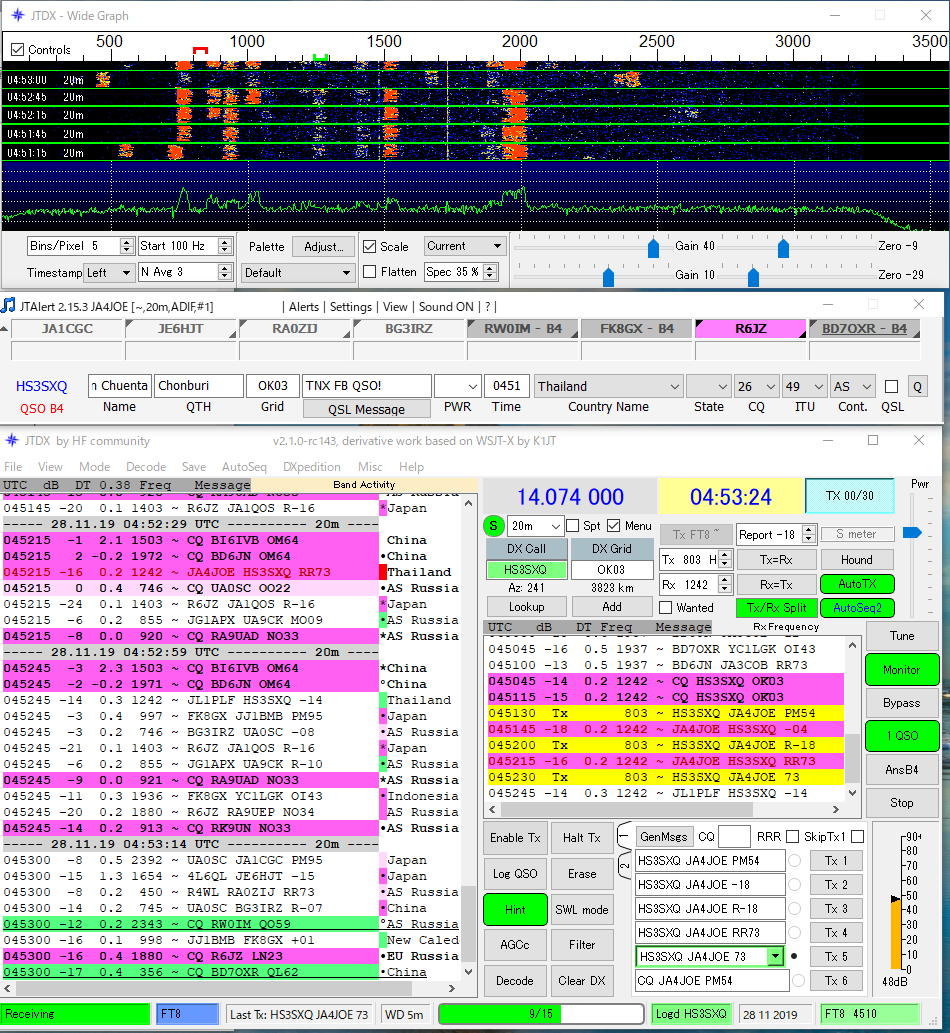Open the File menu in JTDX
The height and width of the screenshot is (1033, 950).
pos(13,466)
